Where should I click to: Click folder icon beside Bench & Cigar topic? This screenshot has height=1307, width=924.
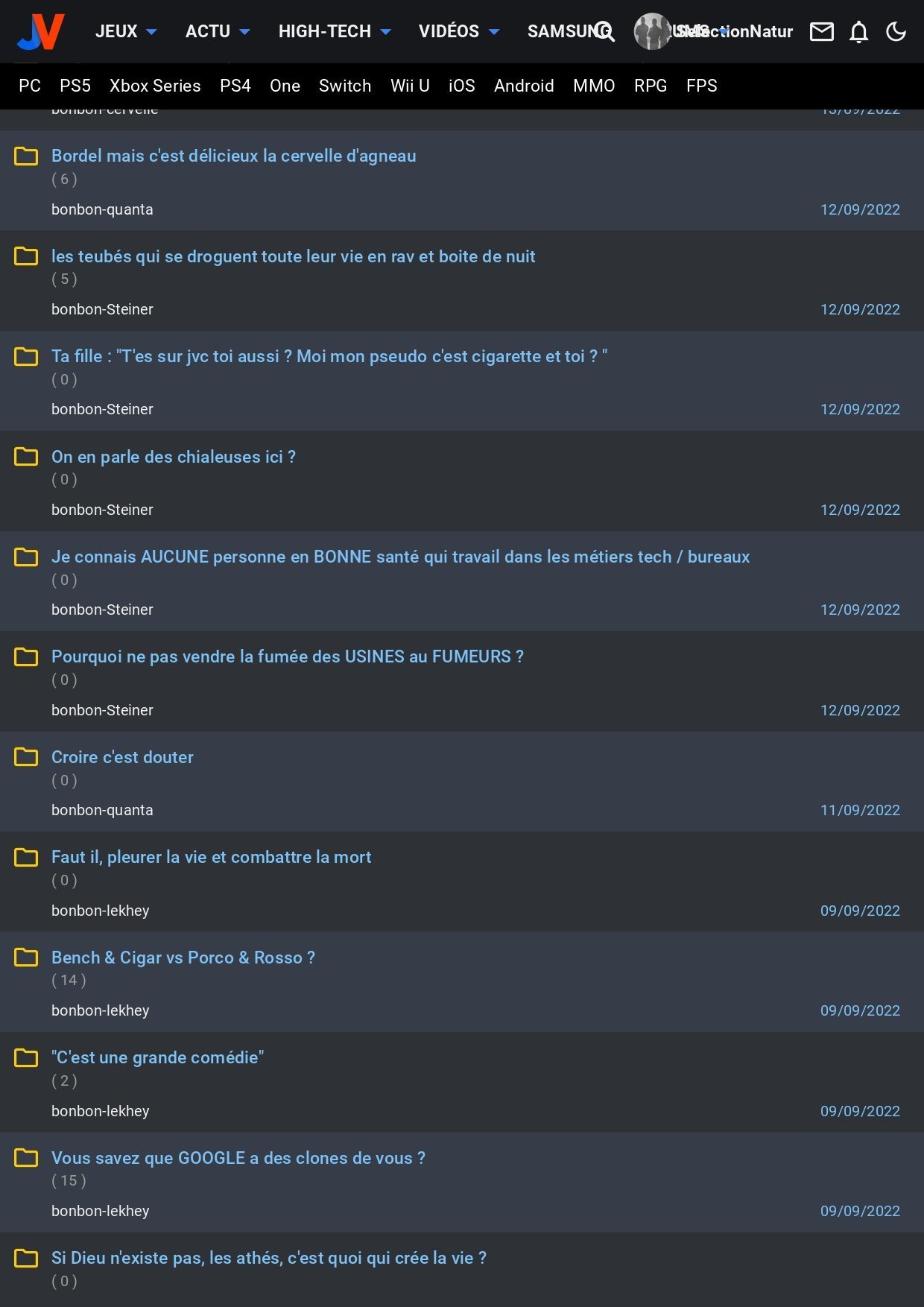tap(26, 957)
